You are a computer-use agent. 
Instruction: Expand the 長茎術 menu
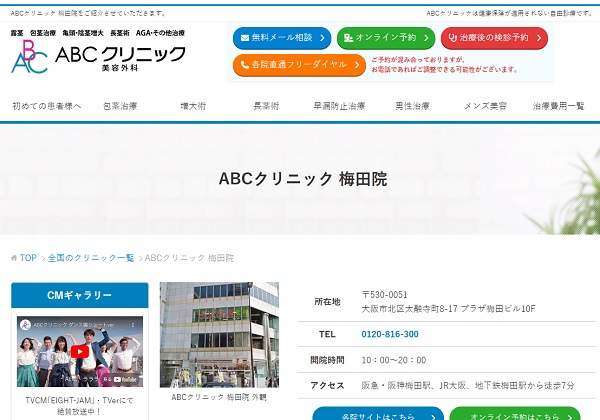[266, 106]
